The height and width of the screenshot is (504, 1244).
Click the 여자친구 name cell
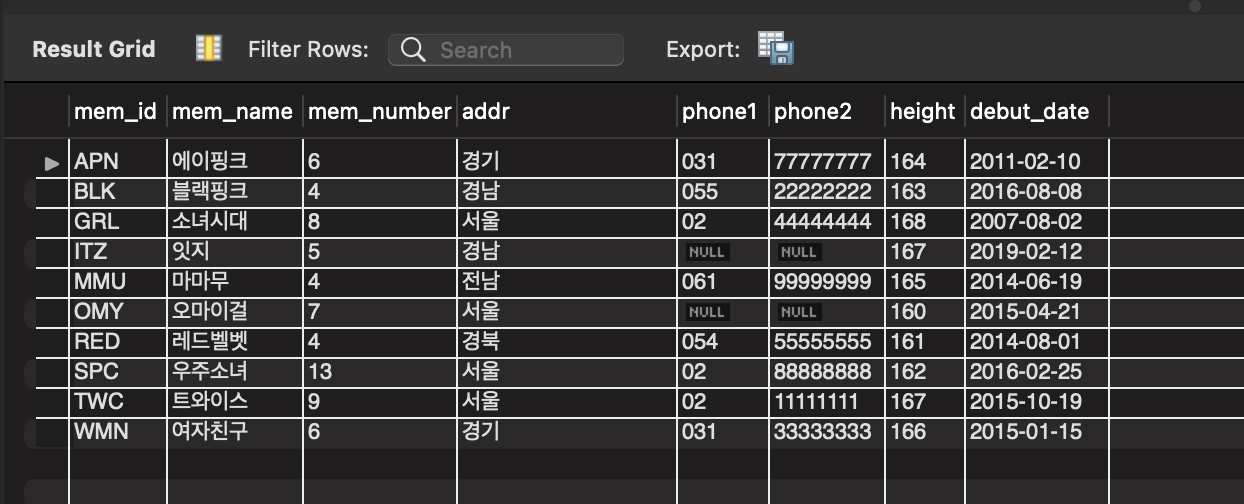coord(234,432)
